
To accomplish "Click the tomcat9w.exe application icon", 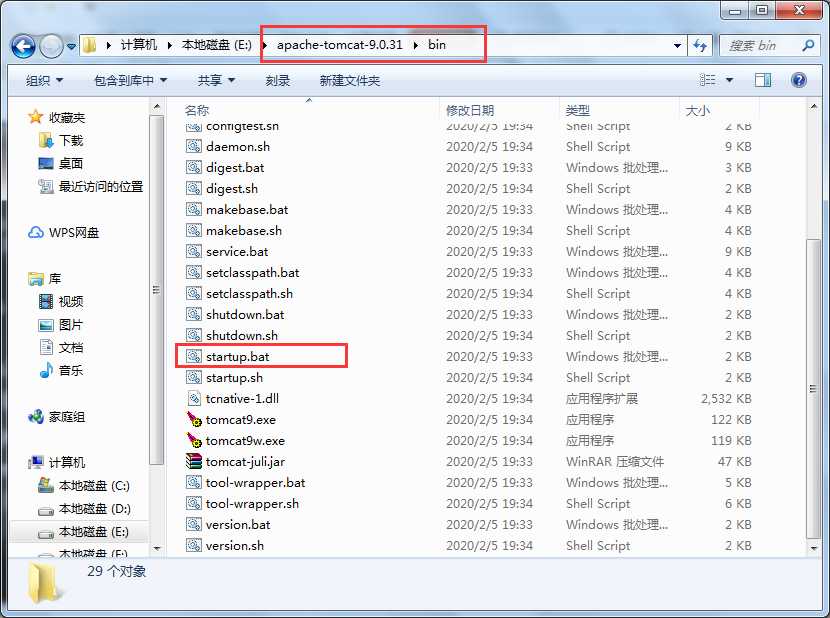I will click(x=194, y=440).
